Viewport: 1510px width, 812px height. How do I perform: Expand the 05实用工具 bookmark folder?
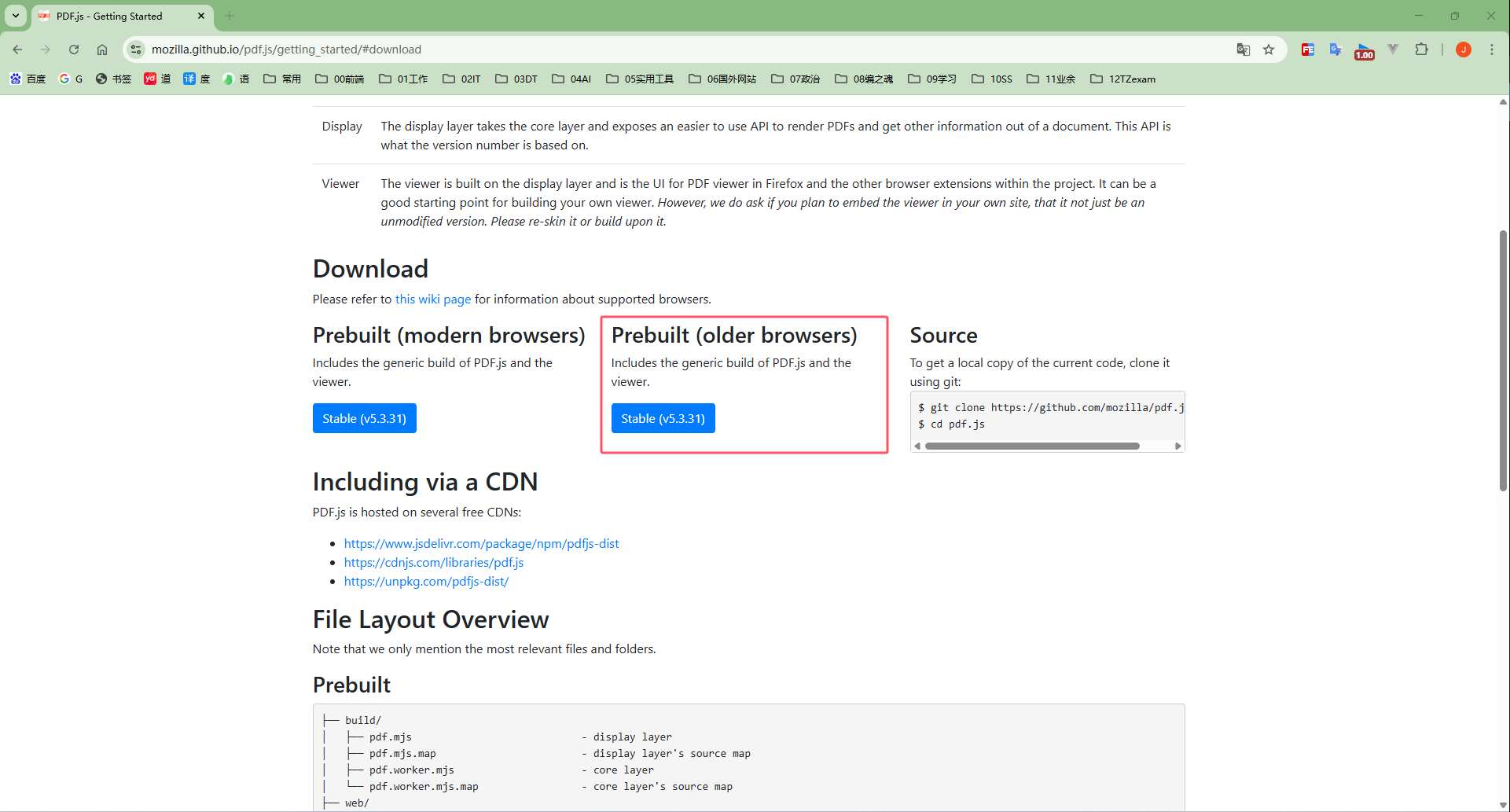tap(640, 79)
